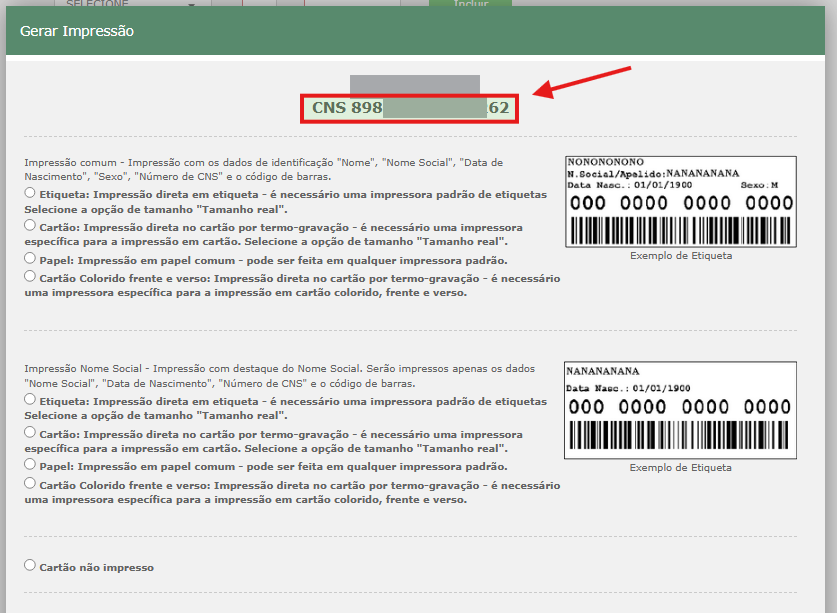Select Etiqueta option under Impressão comum
The width and height of the screenshot is (837, 613).
tap(30, 192)
